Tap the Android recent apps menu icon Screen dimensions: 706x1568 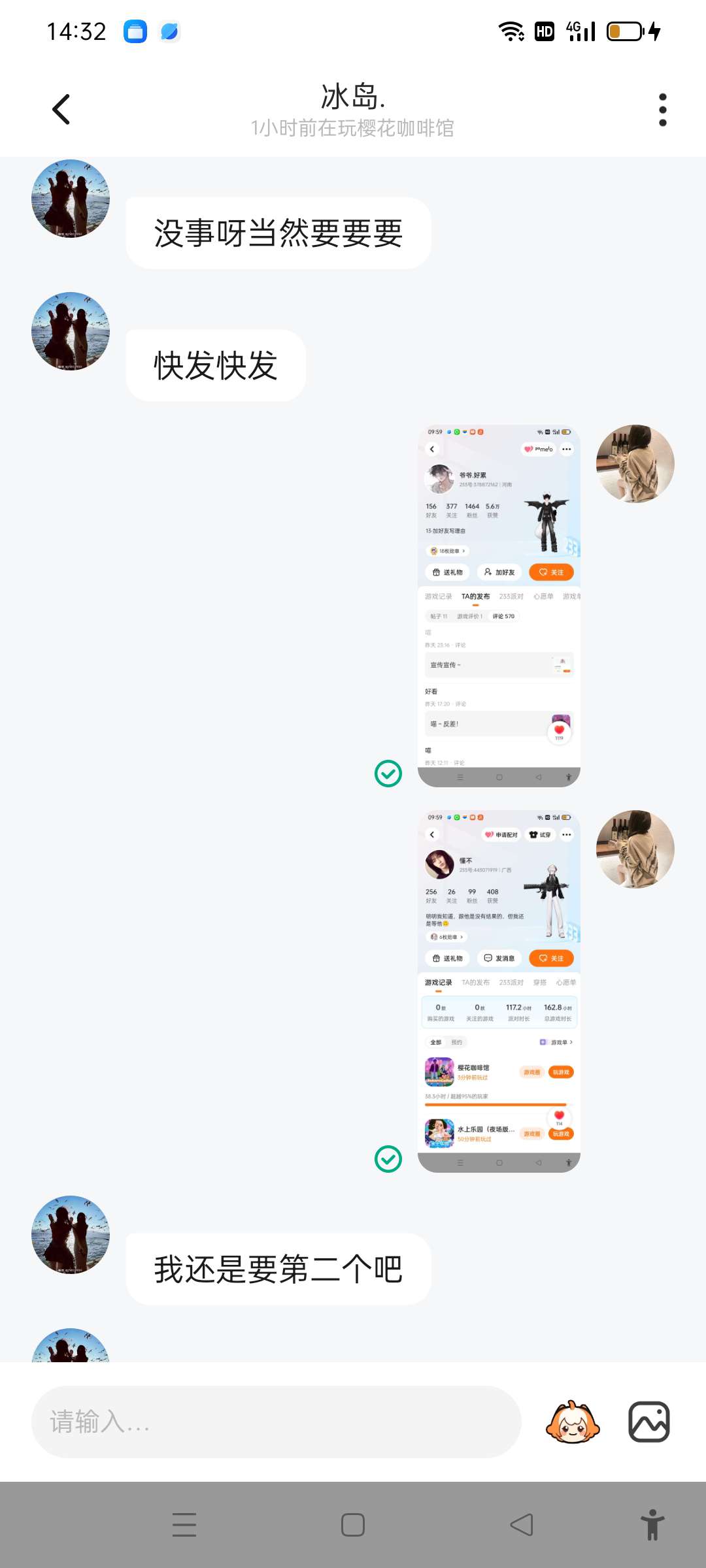[184, 1524]
